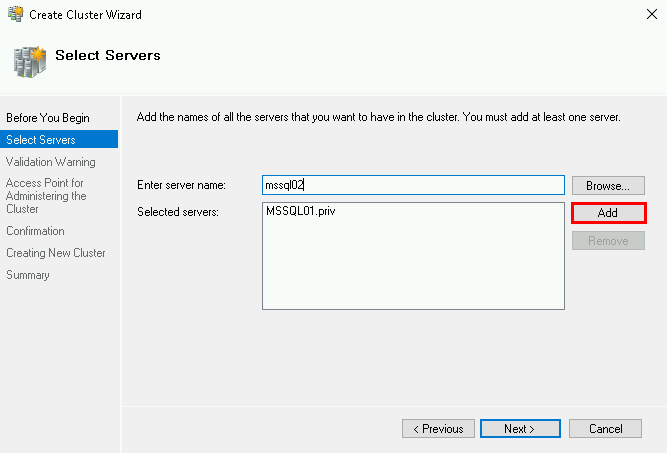Cancel the cluster creation wizard

(605, 429)
